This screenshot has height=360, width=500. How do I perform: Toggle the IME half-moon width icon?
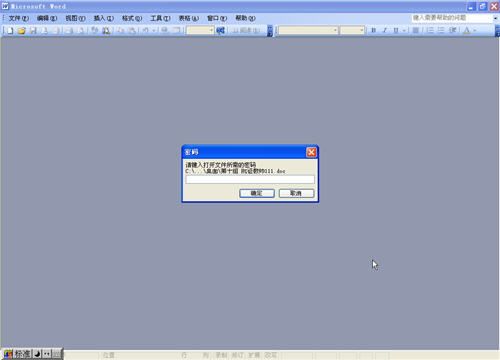(x=37, y=354)
